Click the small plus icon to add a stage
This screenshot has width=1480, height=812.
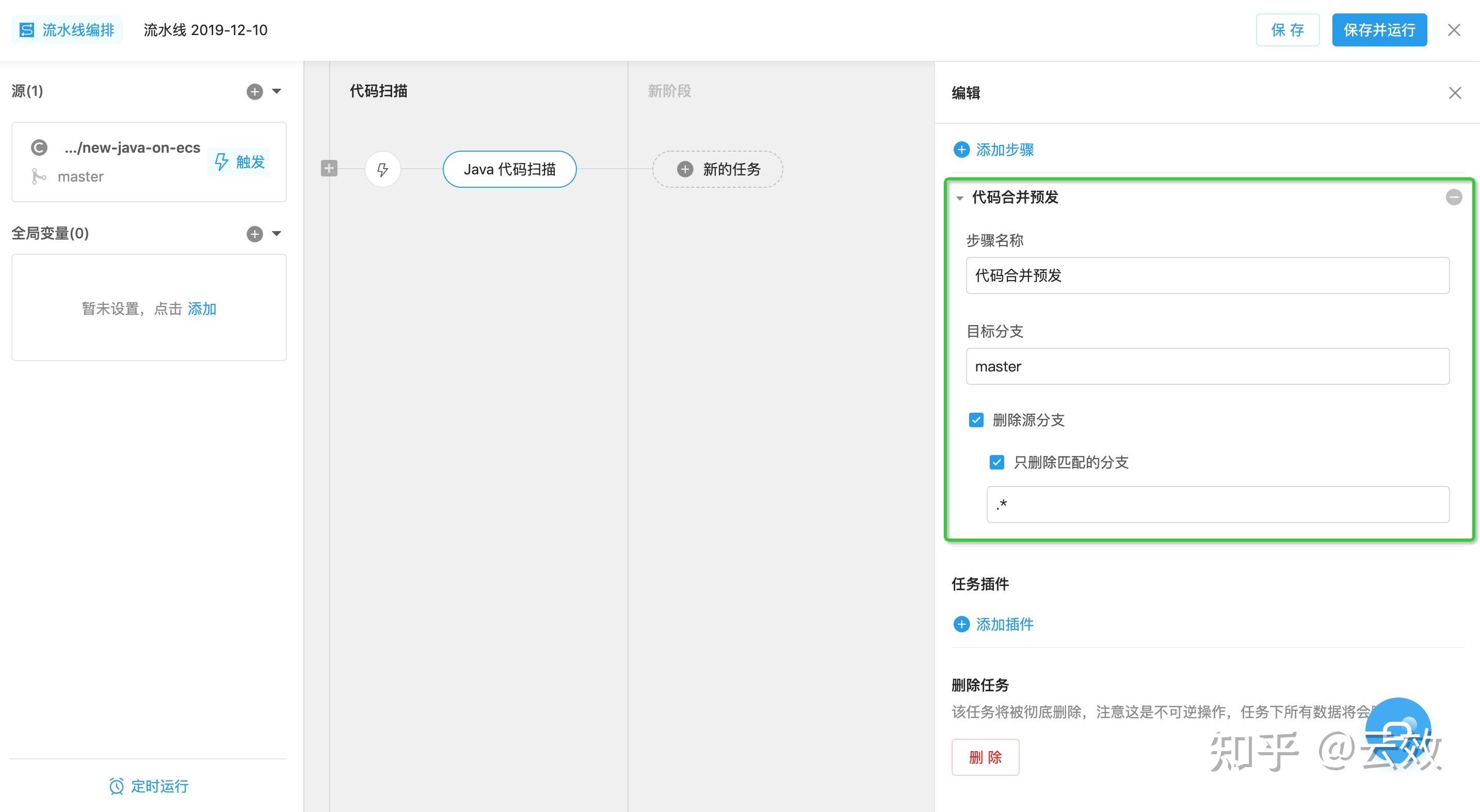coord(329,168)
